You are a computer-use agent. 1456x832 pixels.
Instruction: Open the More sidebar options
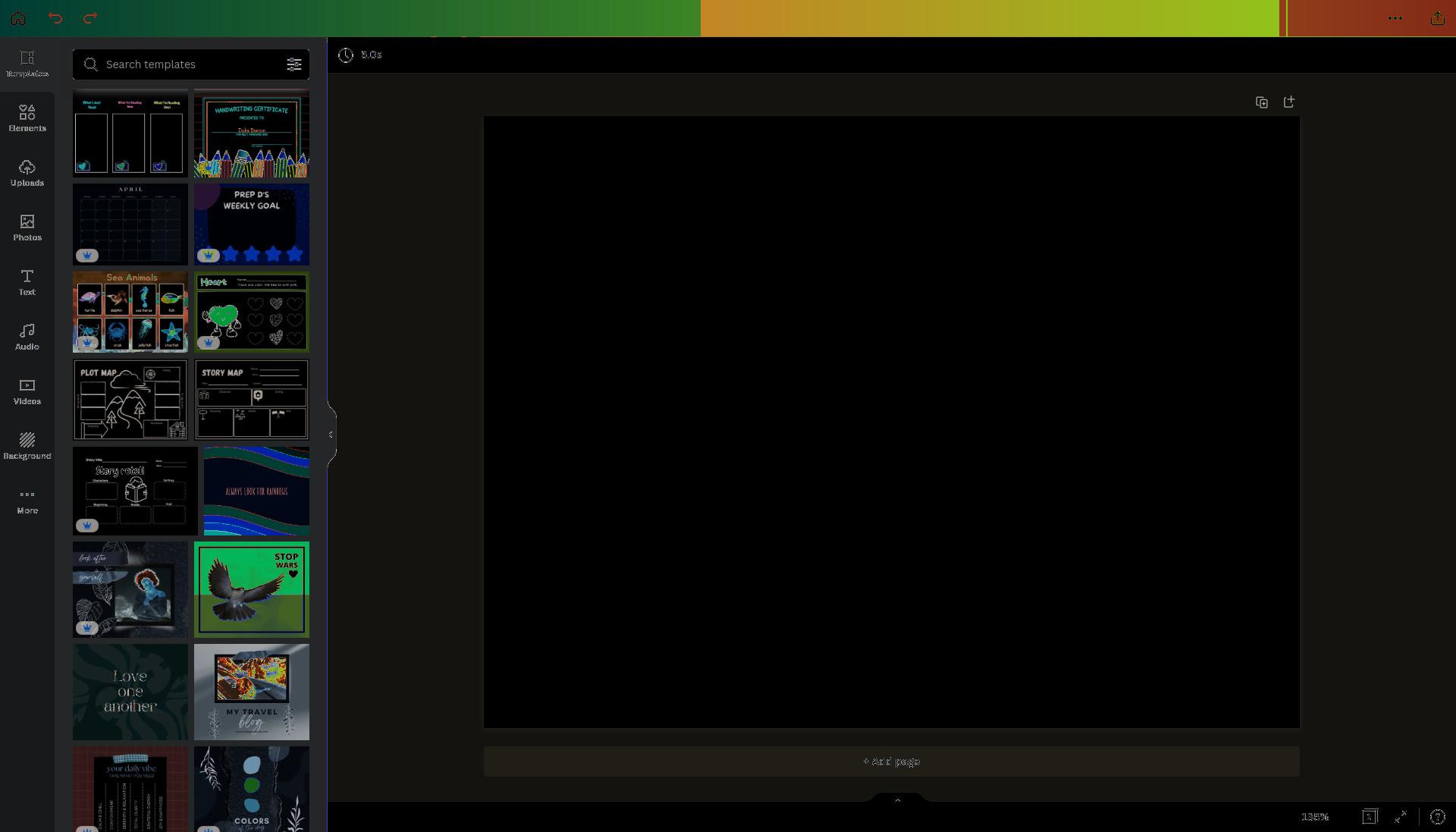click(27, 501)
